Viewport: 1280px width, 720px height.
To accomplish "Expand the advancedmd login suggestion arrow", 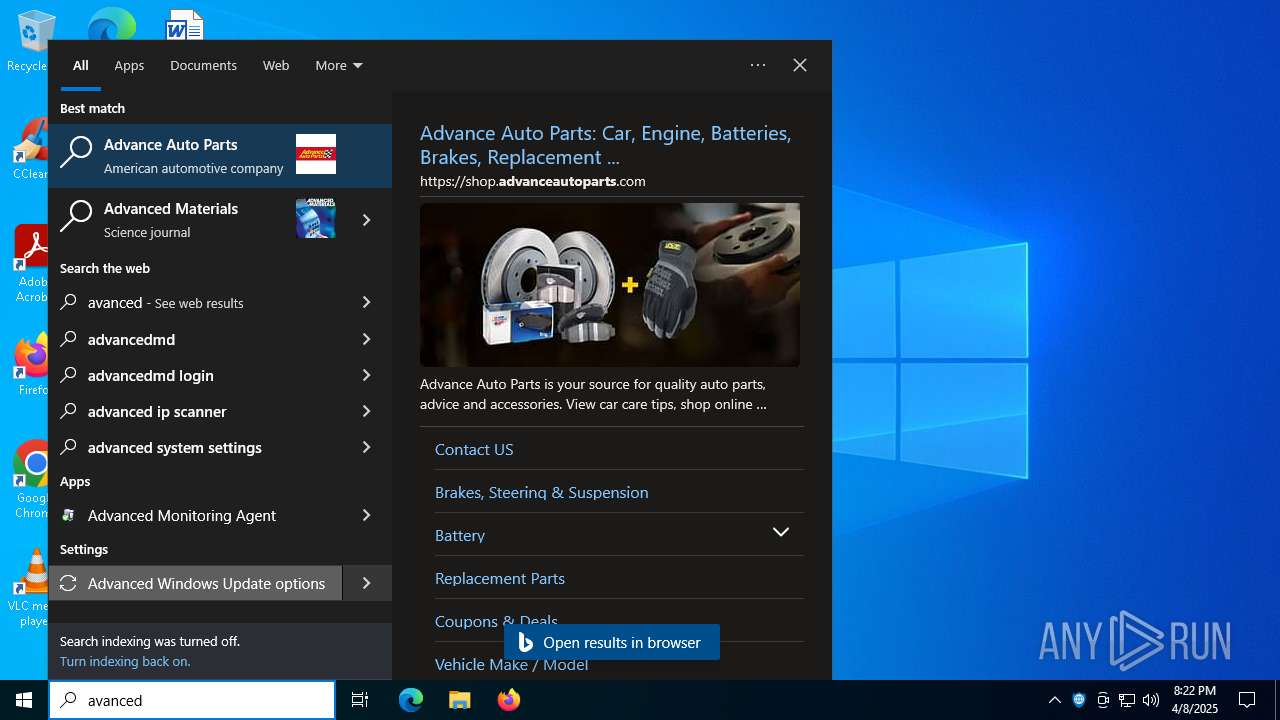I will coord(367,375).
